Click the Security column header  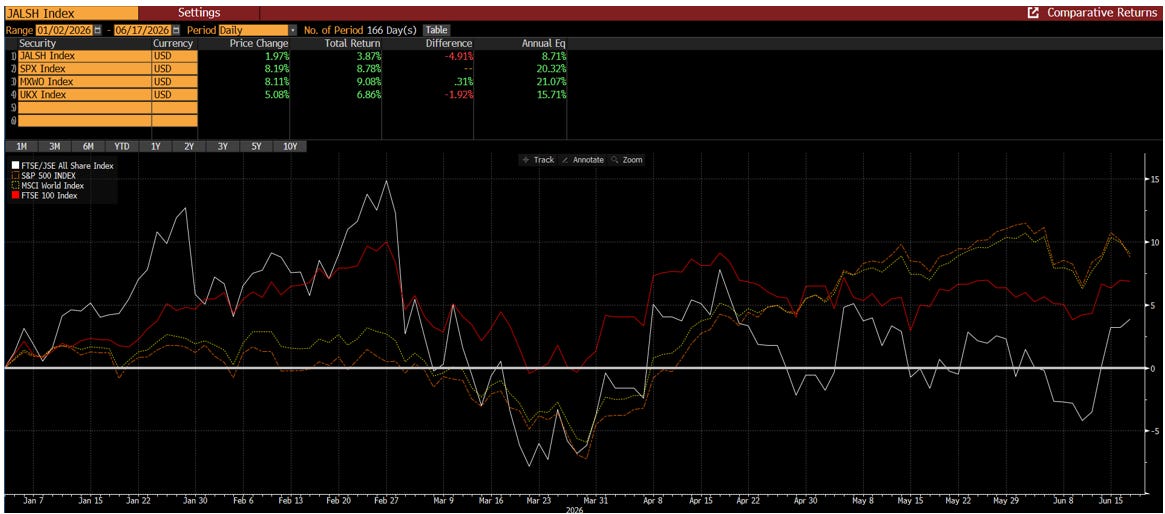tap(39, 44)
